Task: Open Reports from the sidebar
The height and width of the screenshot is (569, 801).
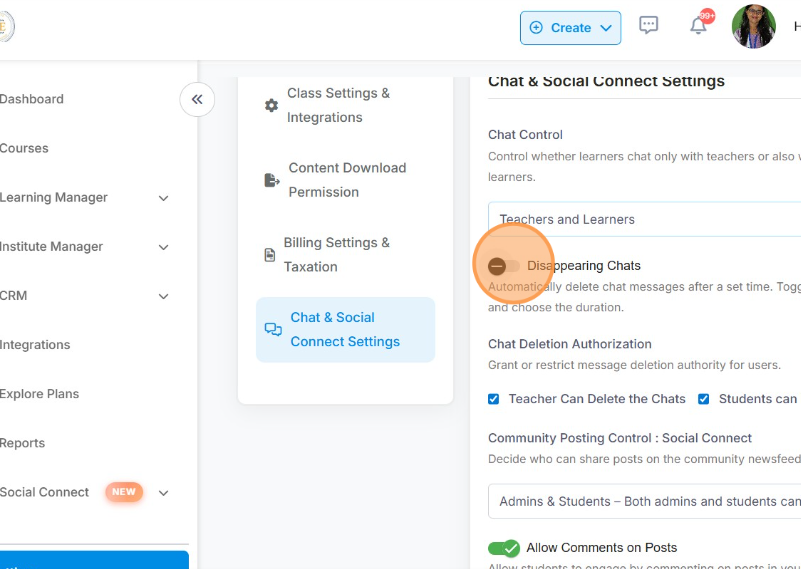Action: coord(22,443)
